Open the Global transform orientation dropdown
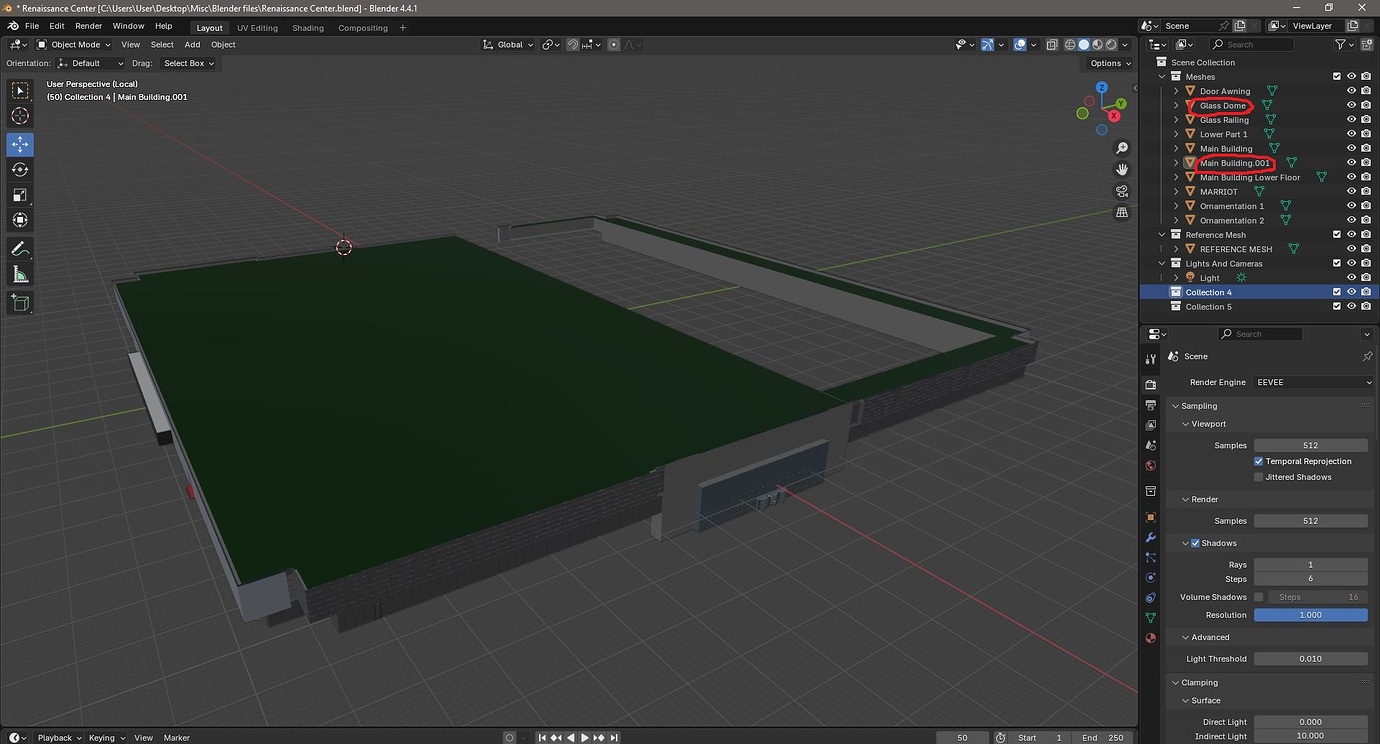 (x=508, y=44)
